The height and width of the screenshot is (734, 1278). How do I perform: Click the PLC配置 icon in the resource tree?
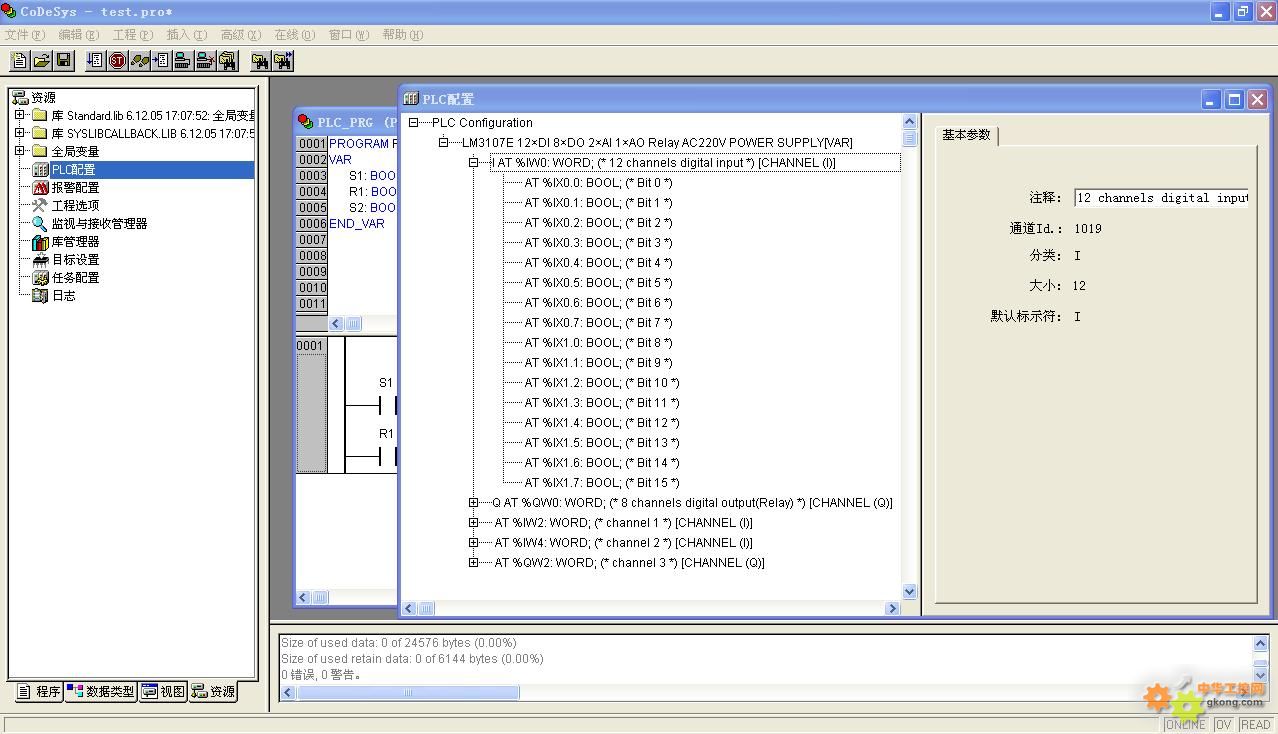(x=41, y=170)
